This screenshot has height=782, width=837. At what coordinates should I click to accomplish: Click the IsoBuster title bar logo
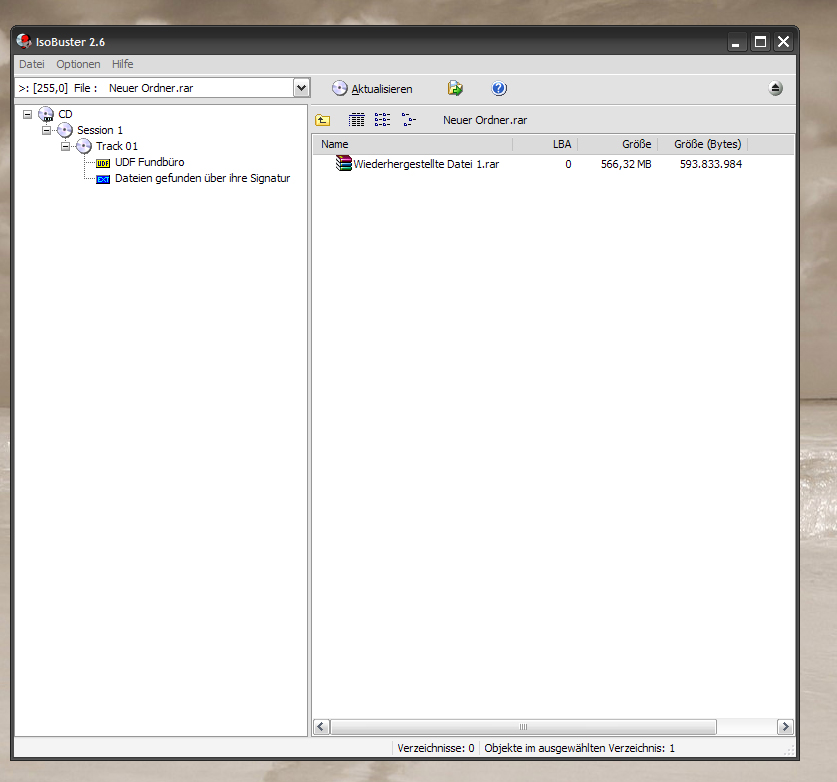coord(23,41)
